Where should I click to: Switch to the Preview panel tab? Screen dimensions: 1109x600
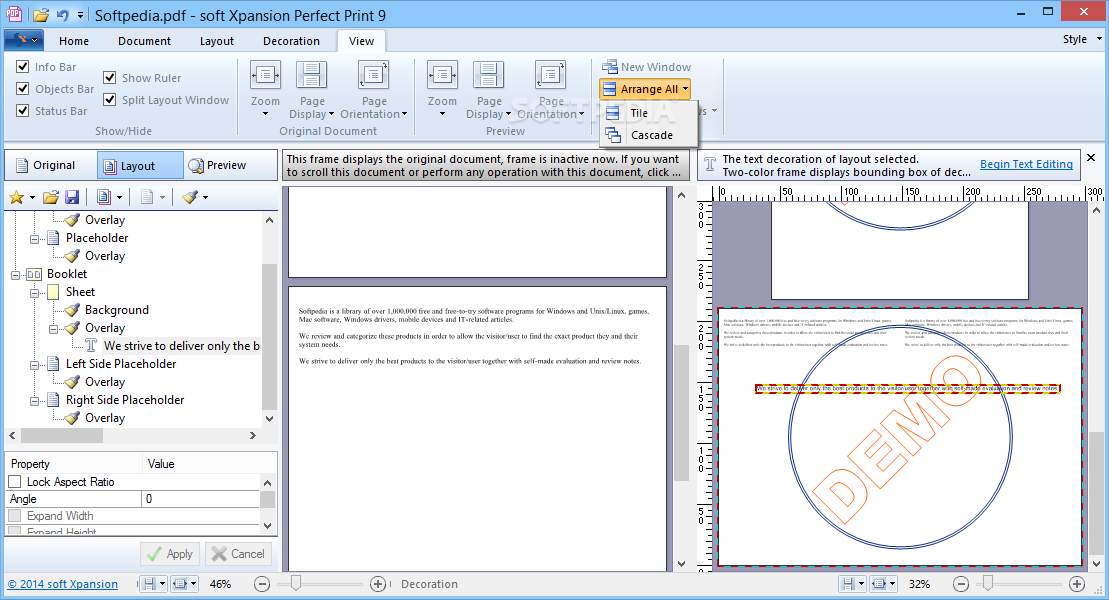pyautogui.click(x=228, y=165)
